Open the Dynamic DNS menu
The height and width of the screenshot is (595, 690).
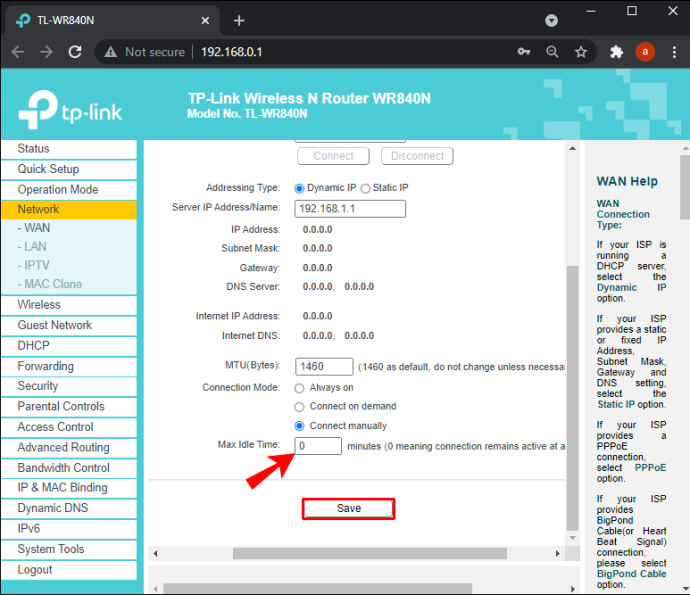click(69, 508)
